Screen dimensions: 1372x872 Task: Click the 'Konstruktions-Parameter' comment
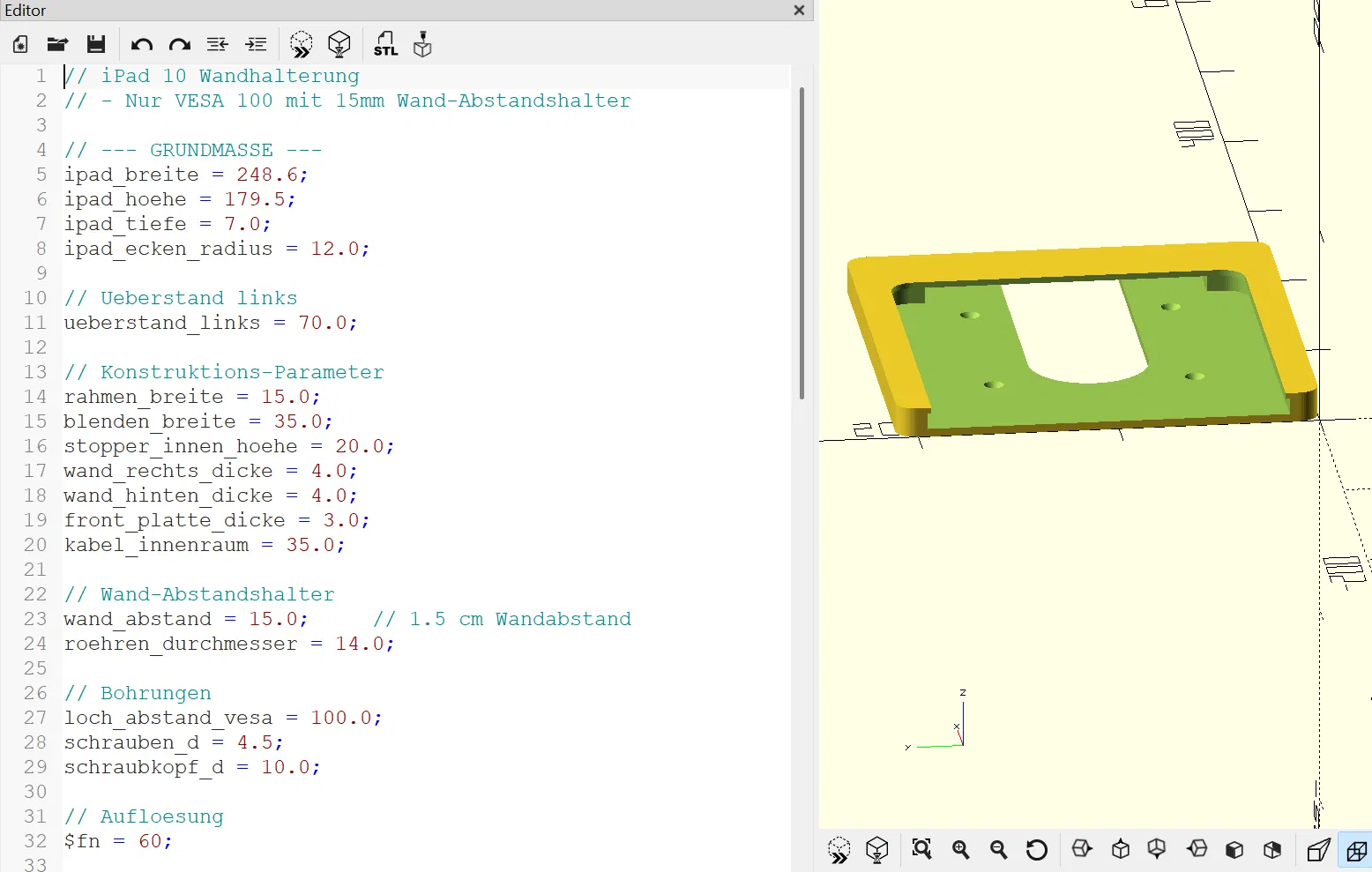(224, 372)
